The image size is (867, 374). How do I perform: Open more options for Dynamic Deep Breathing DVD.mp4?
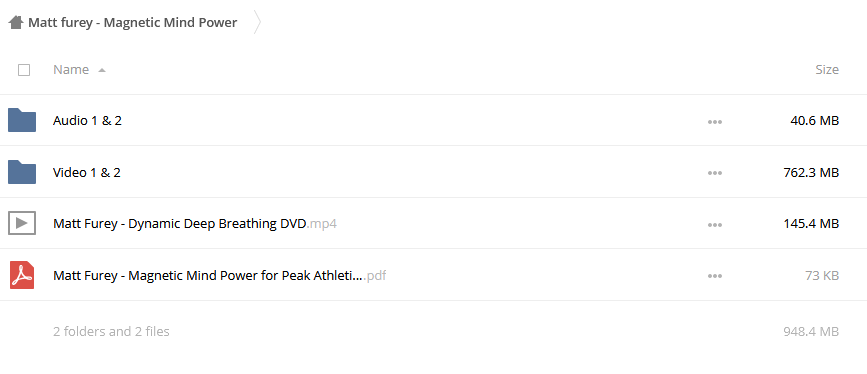coord(715,225)
